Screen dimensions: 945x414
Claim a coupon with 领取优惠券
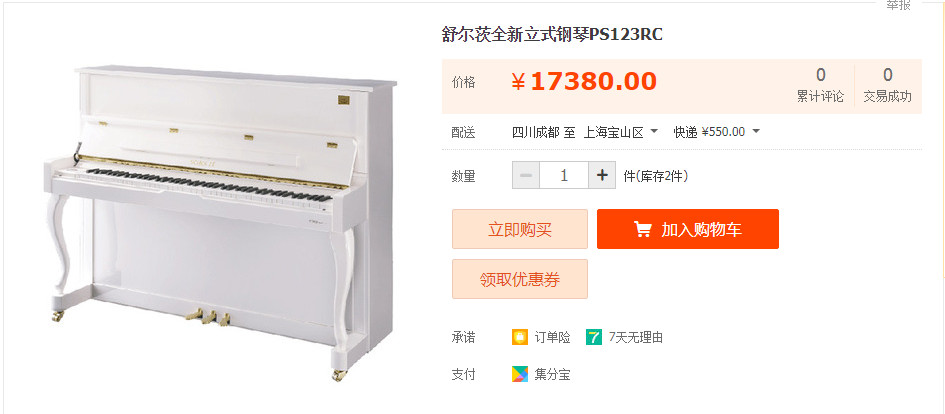click(520, 279)
